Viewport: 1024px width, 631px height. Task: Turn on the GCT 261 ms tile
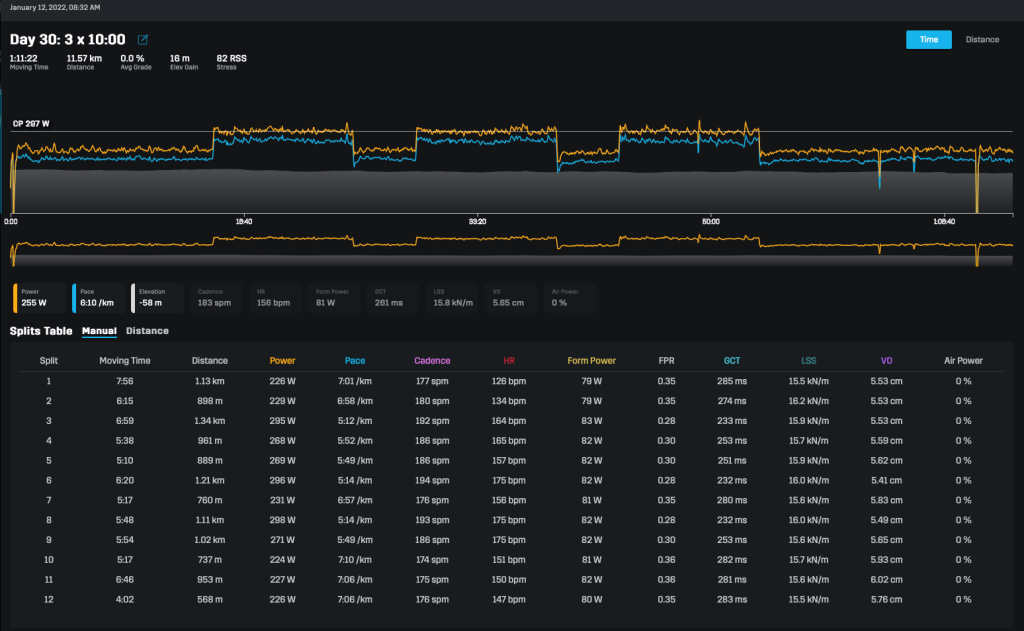pos(392,298)
